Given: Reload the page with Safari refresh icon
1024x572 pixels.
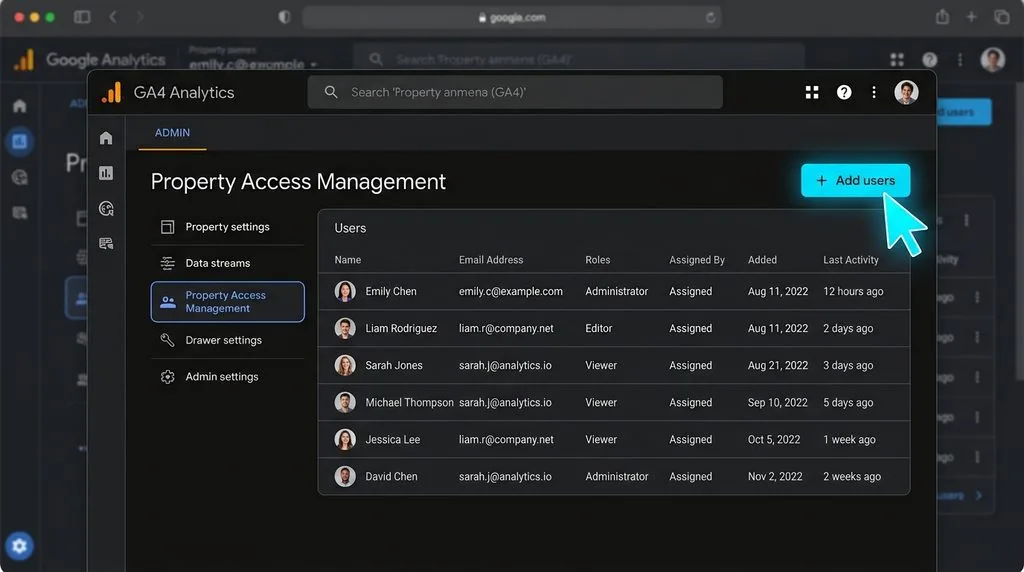Looking at the screenshot, I should [x=711, y=18].
